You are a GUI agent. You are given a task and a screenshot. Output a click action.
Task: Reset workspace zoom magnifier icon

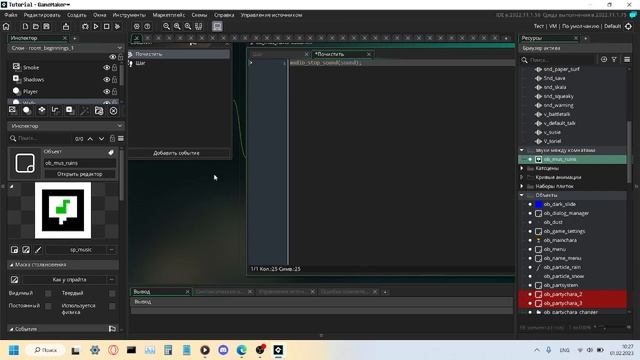188,27
